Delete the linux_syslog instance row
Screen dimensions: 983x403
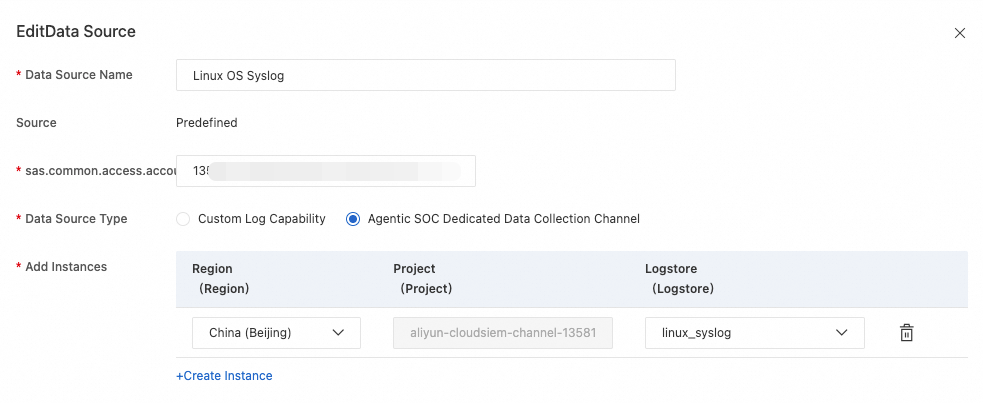tap(906, 333)
